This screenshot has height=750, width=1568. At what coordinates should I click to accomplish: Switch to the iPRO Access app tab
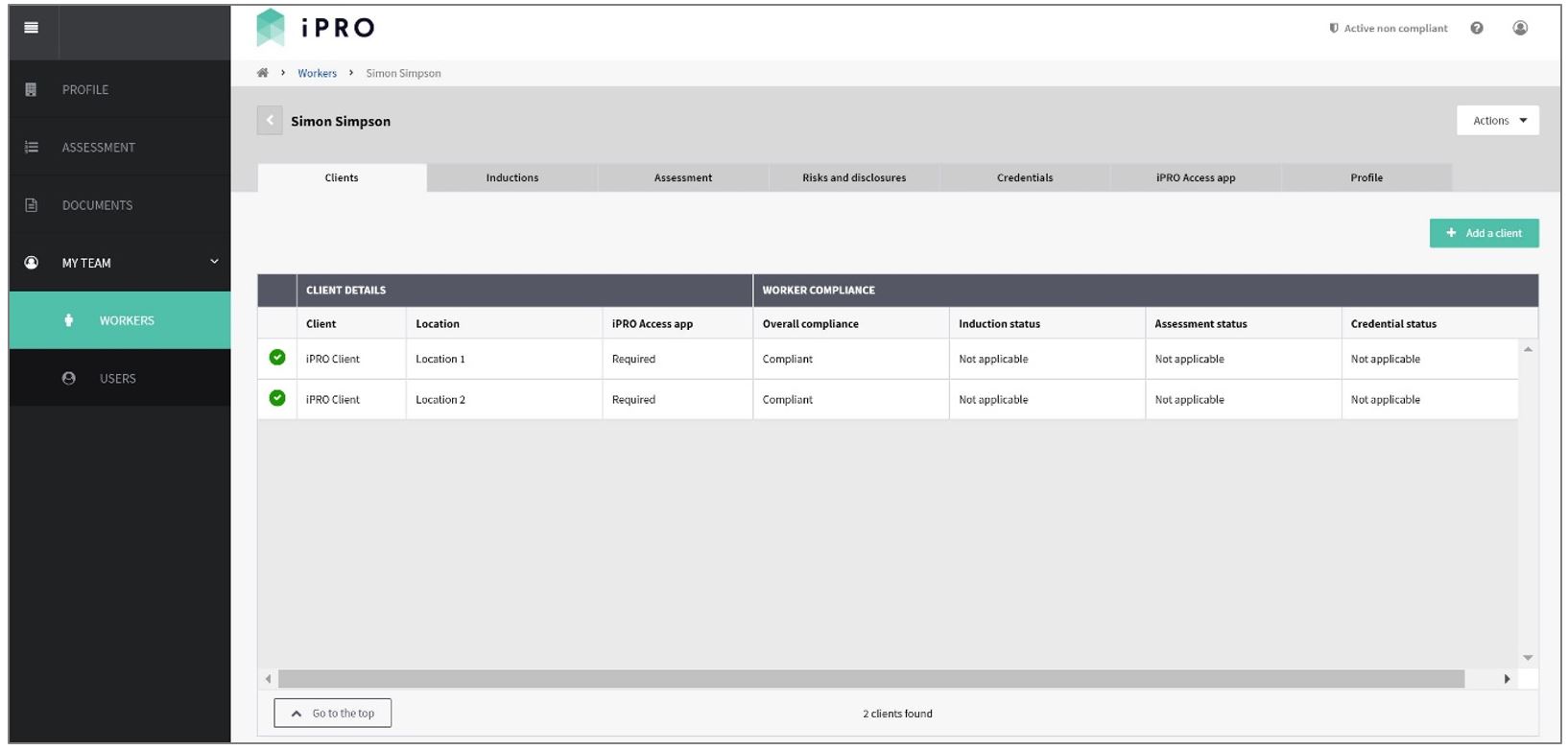pos(1196,177)
